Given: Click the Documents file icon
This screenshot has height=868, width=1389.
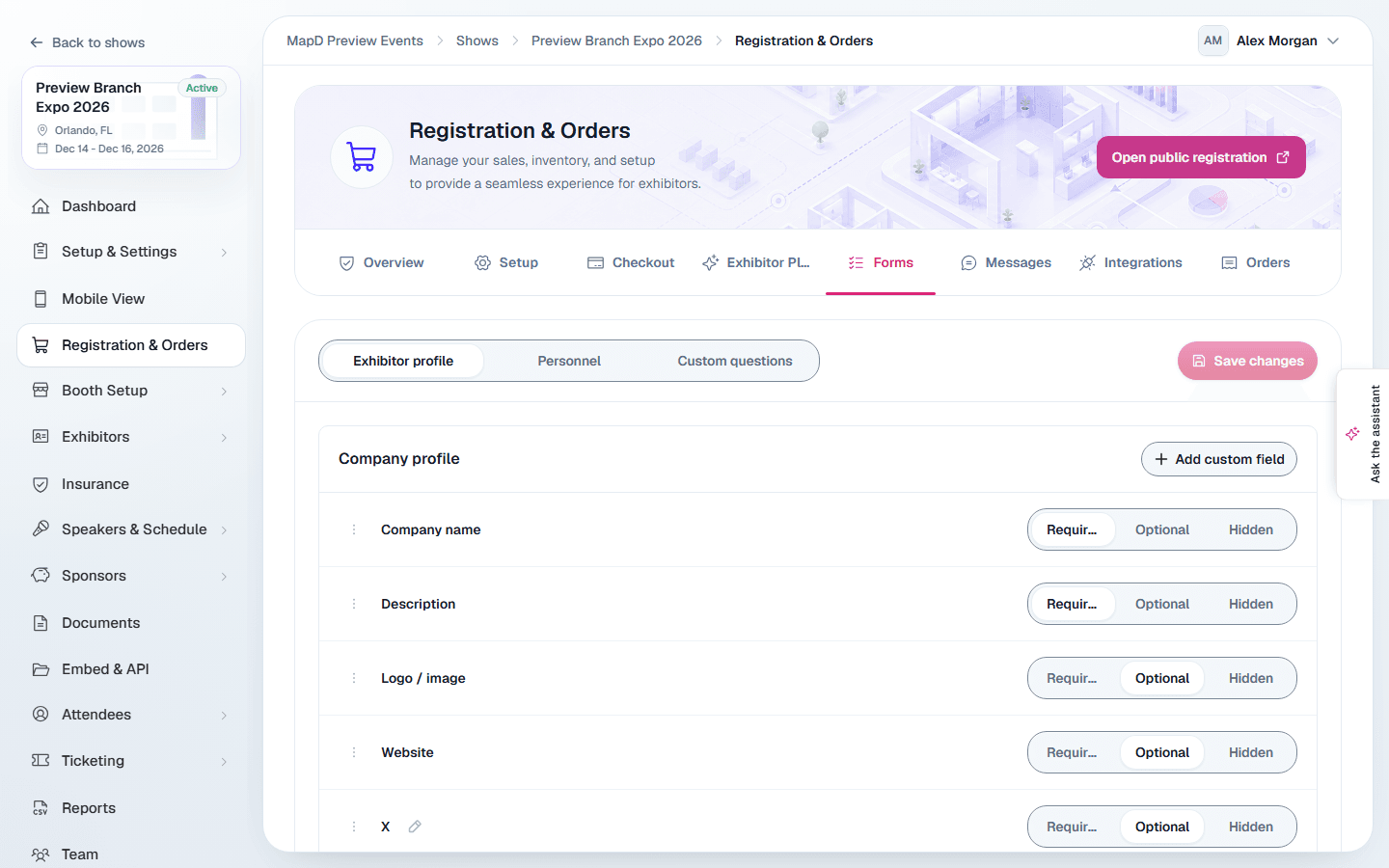Looking at the screenshot, I should pyautogui.click(x=41, y=623).
